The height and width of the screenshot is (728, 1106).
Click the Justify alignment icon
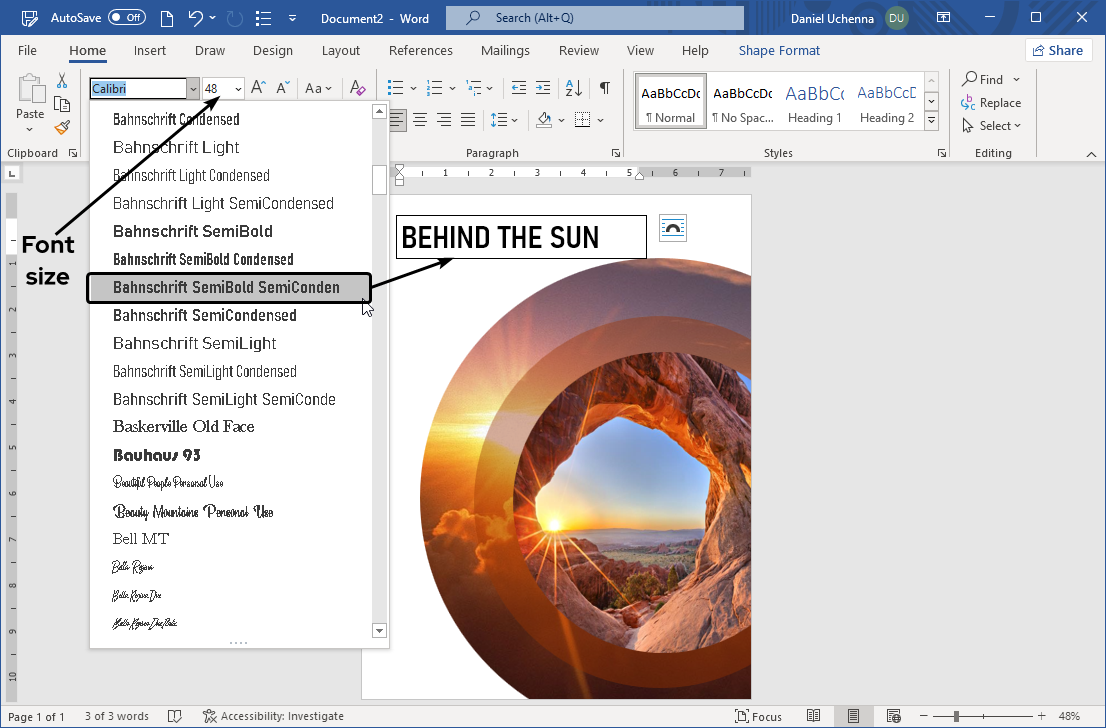tap(466, 120)
